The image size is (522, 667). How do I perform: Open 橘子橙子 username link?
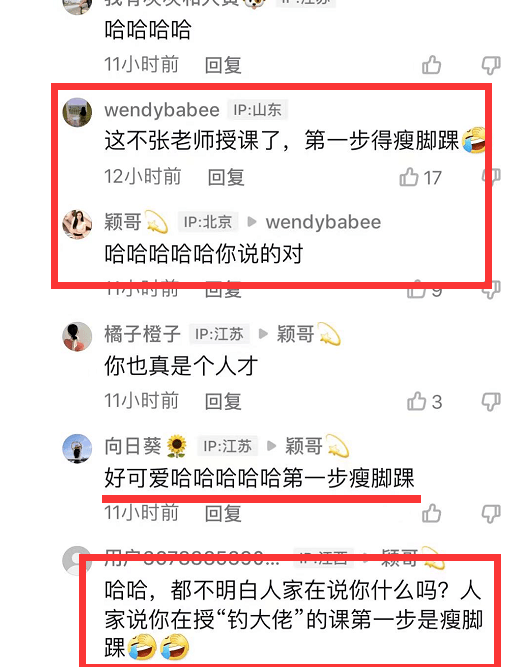pyautogui.click(x=143, y=334)
